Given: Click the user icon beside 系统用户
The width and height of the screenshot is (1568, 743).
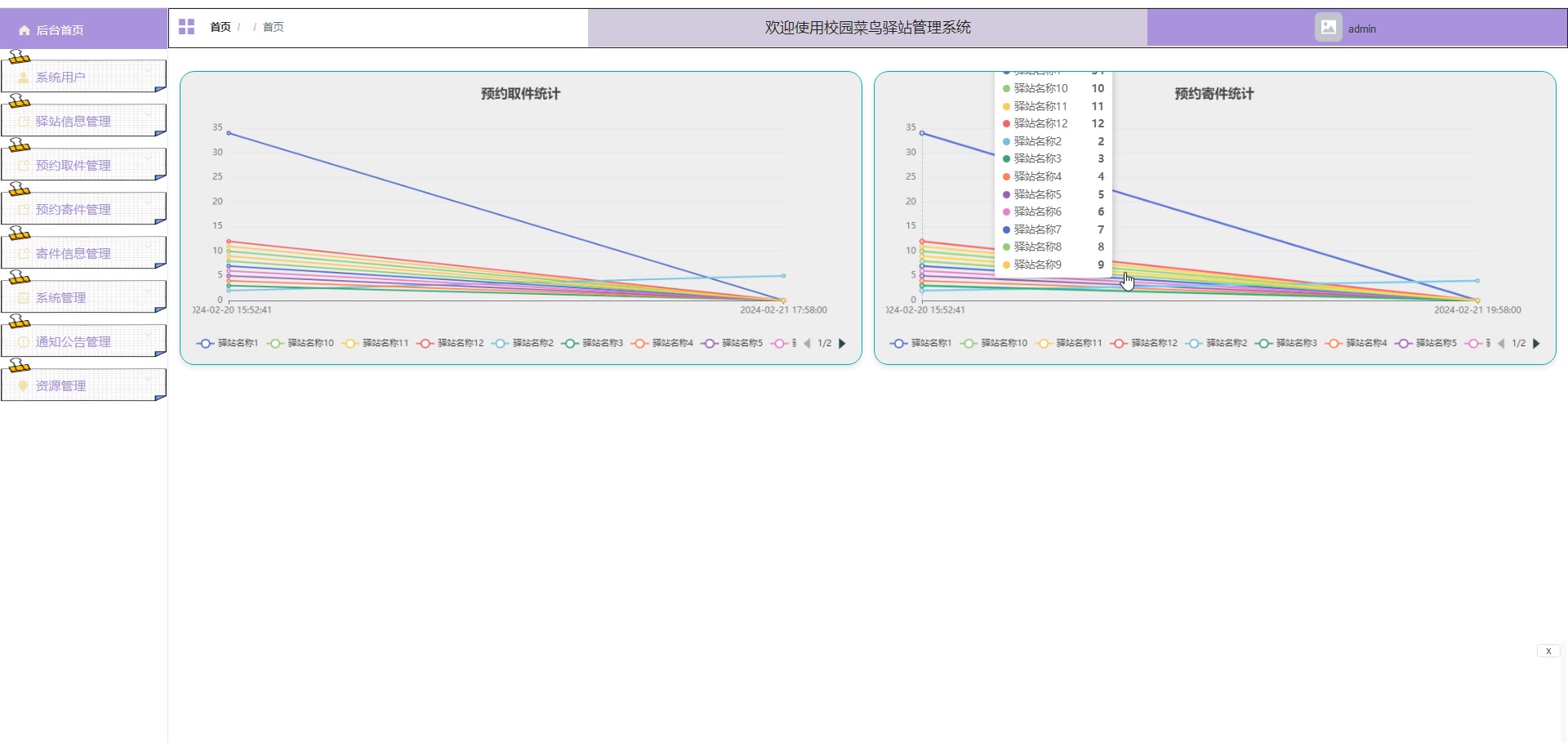Looking at the screenshot, I should (x=24, y=78).
